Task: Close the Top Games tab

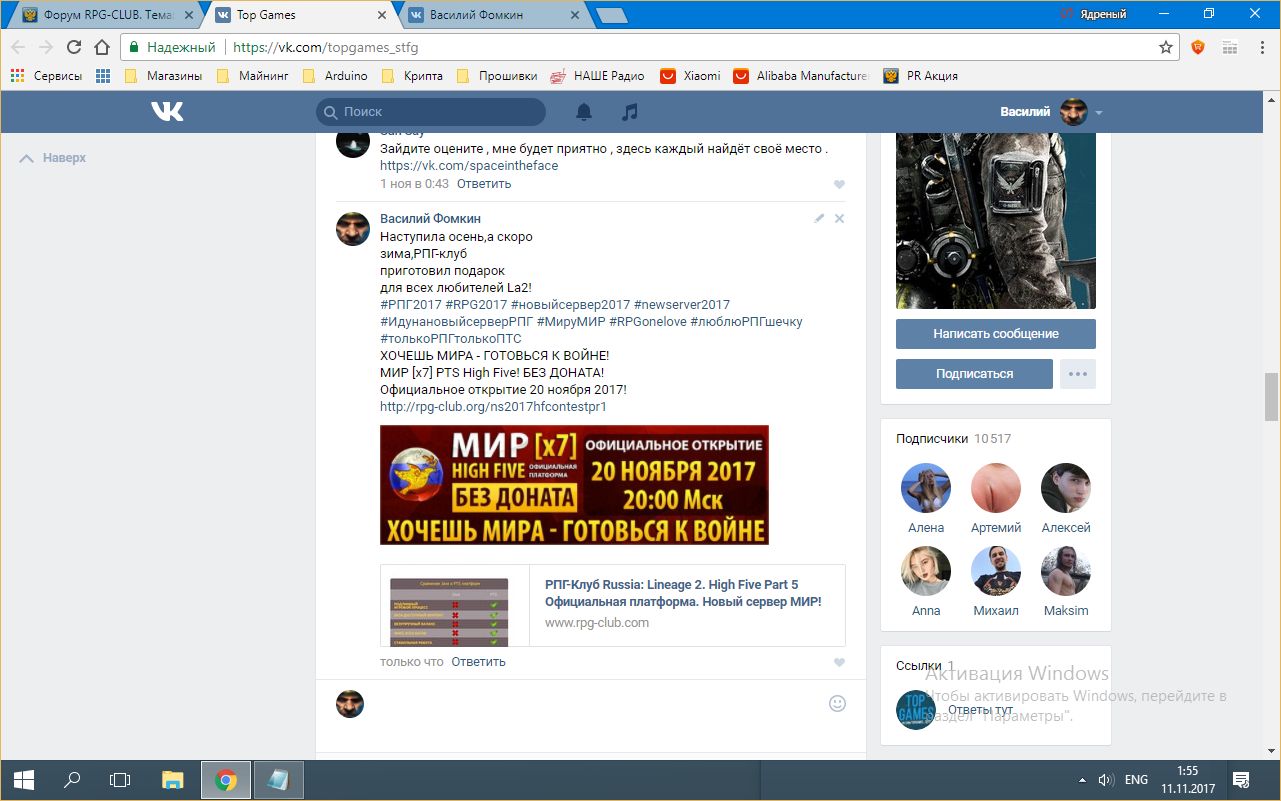Action: 382,15
